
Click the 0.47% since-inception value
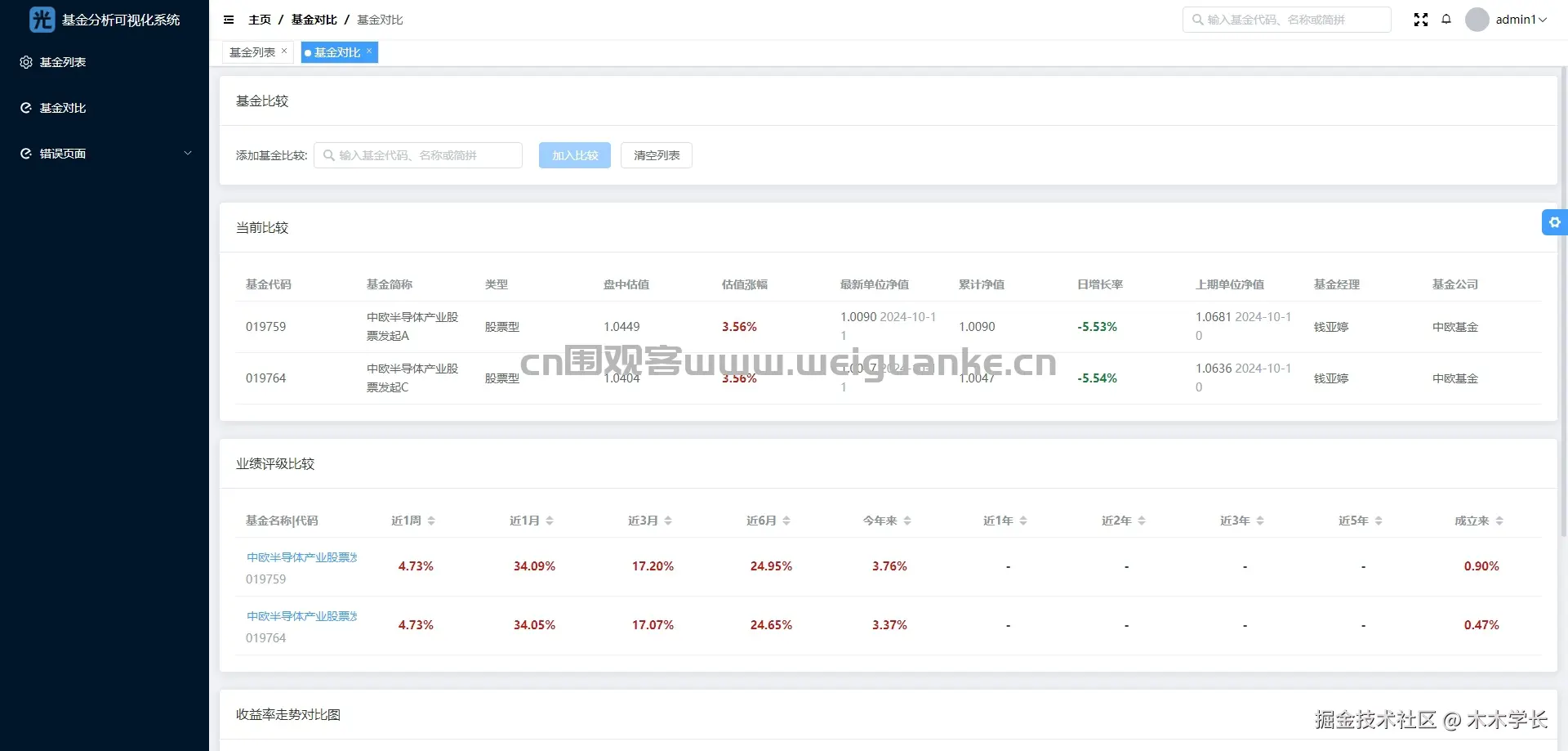pyautogui.click(x=1481, y=625)
